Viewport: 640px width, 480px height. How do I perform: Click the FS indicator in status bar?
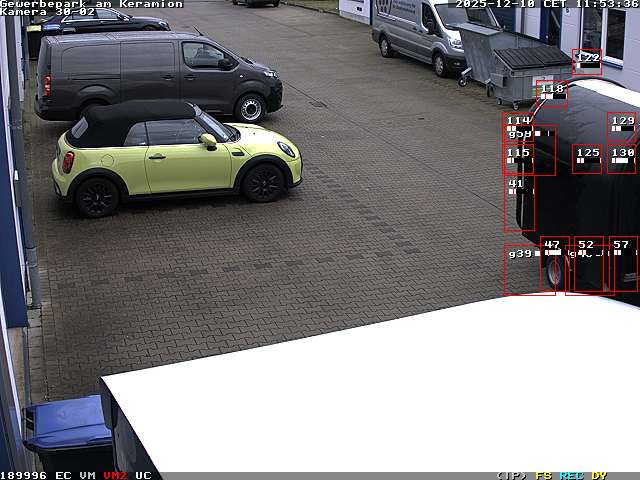coord(544,475)
